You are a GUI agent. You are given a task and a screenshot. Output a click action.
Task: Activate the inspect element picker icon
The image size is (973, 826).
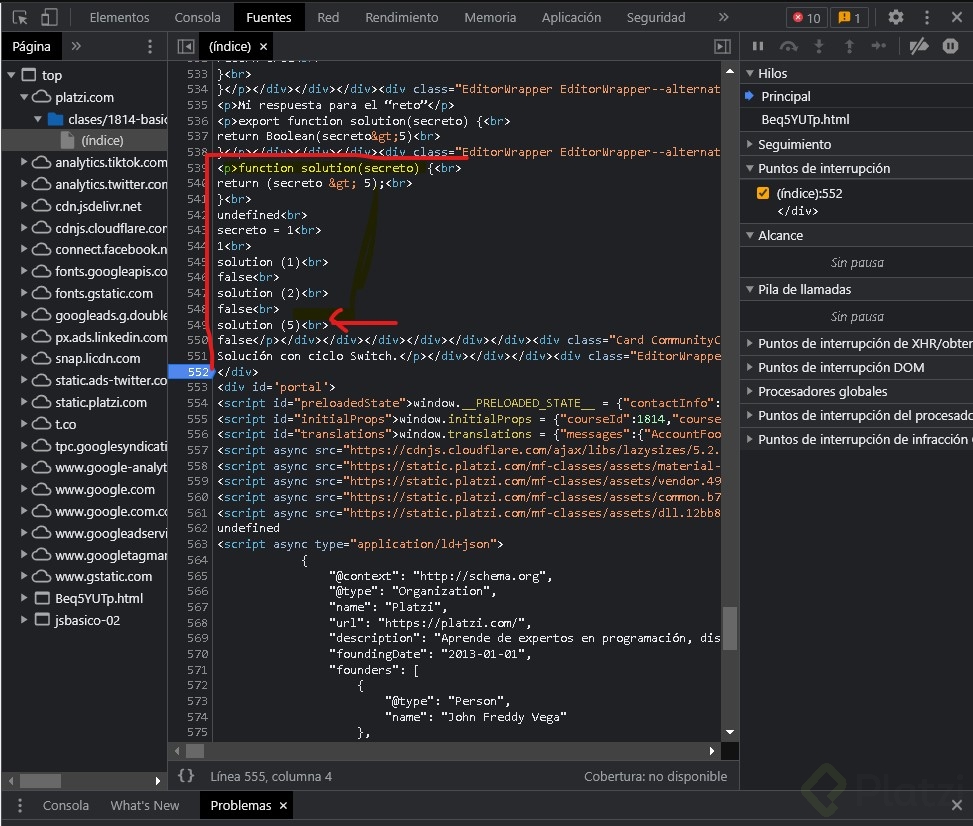pos(20,17)
